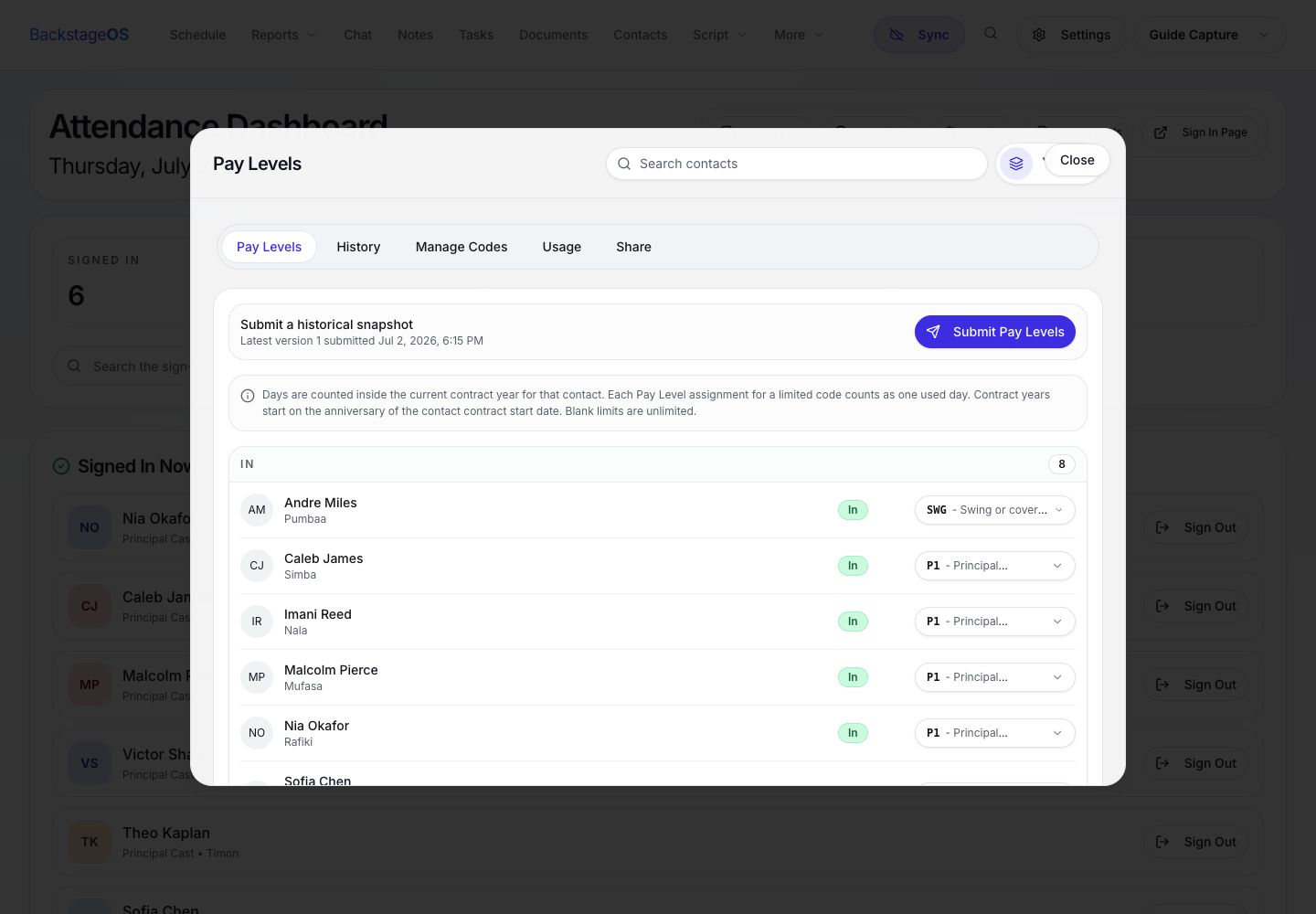Click the role text Simba

coord(300,575)
